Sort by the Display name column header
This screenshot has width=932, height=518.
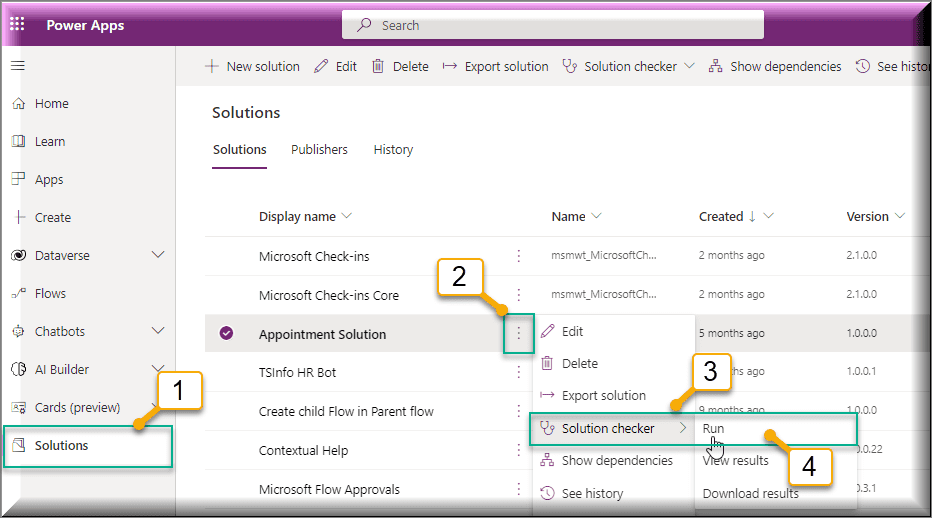tap(297, 216)
